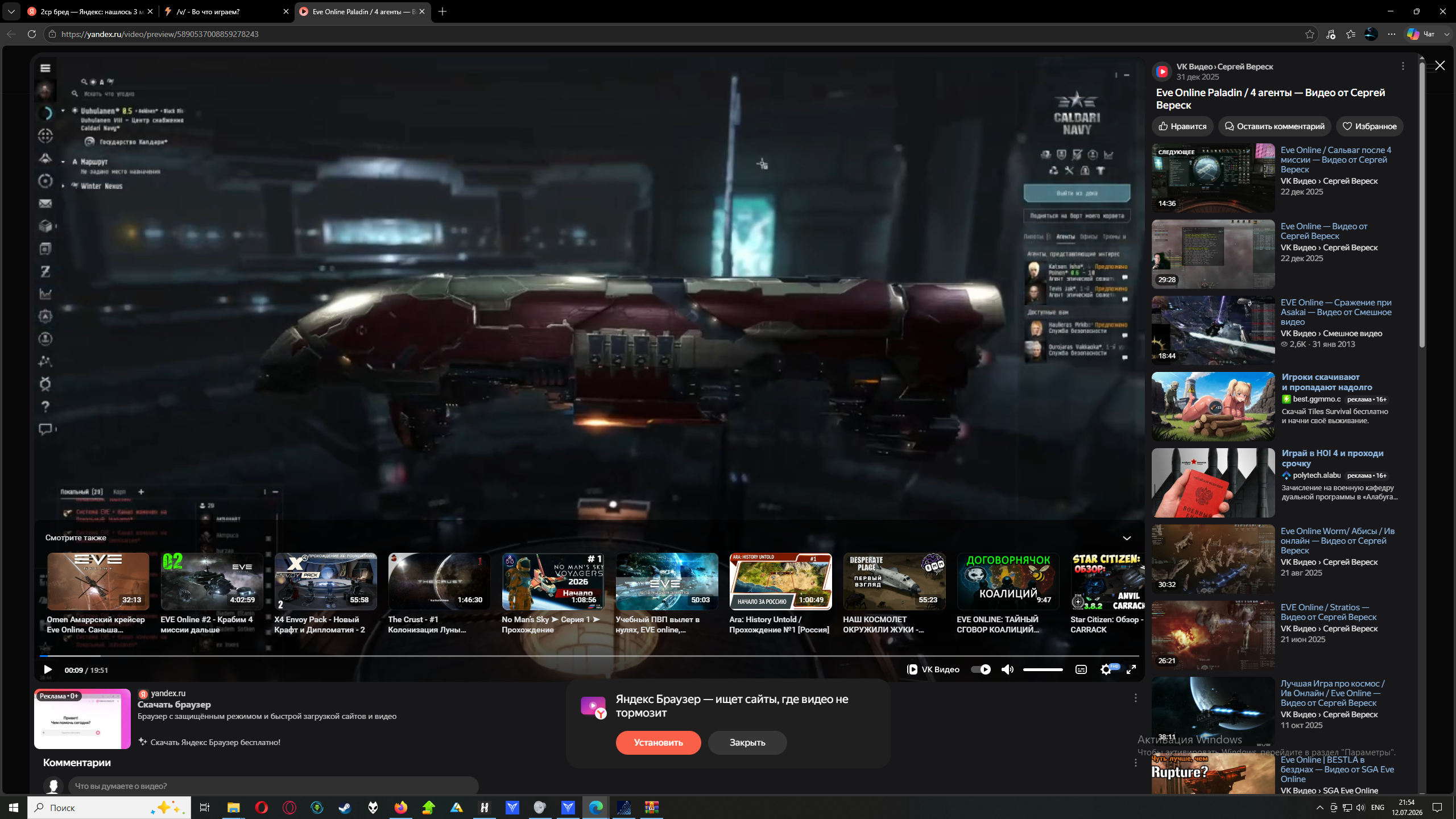Focus the comment field Что вы думаете о видео?
Screen dimensions: 1456x819
click(x=273, y=786)
